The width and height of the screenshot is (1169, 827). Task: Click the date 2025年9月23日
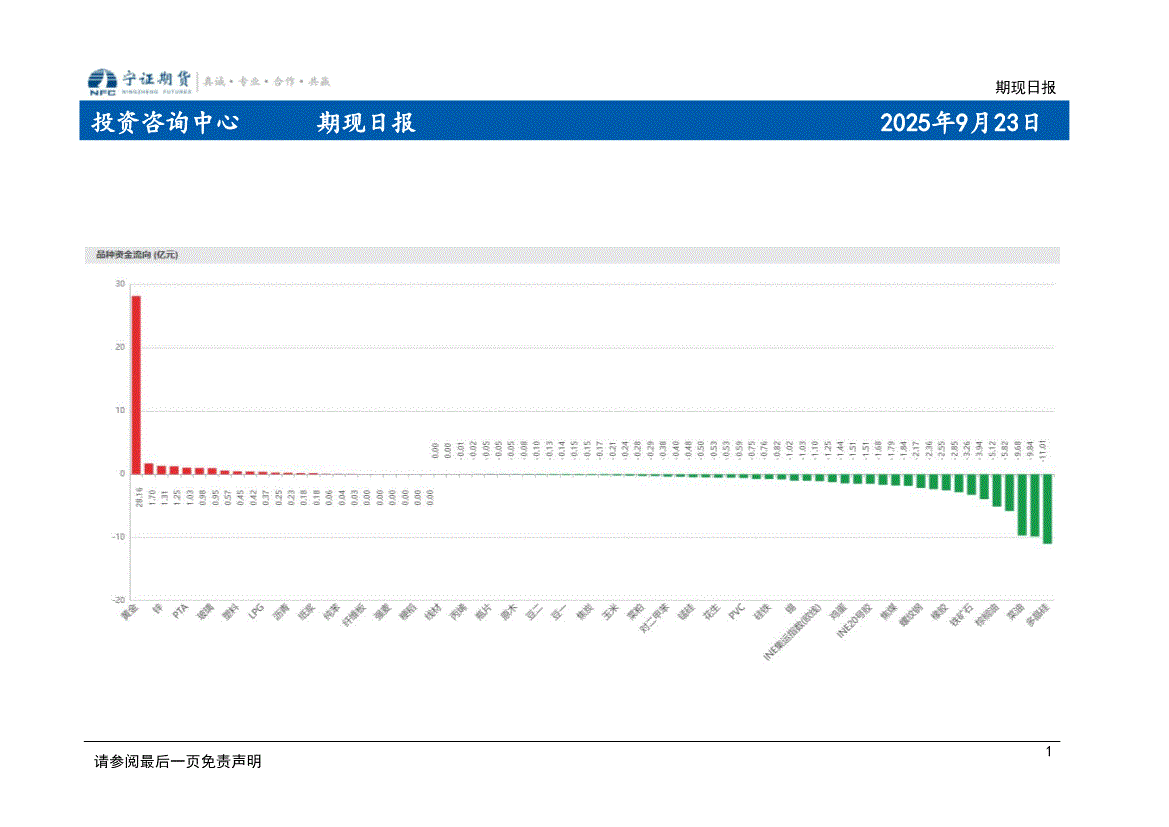960,123
